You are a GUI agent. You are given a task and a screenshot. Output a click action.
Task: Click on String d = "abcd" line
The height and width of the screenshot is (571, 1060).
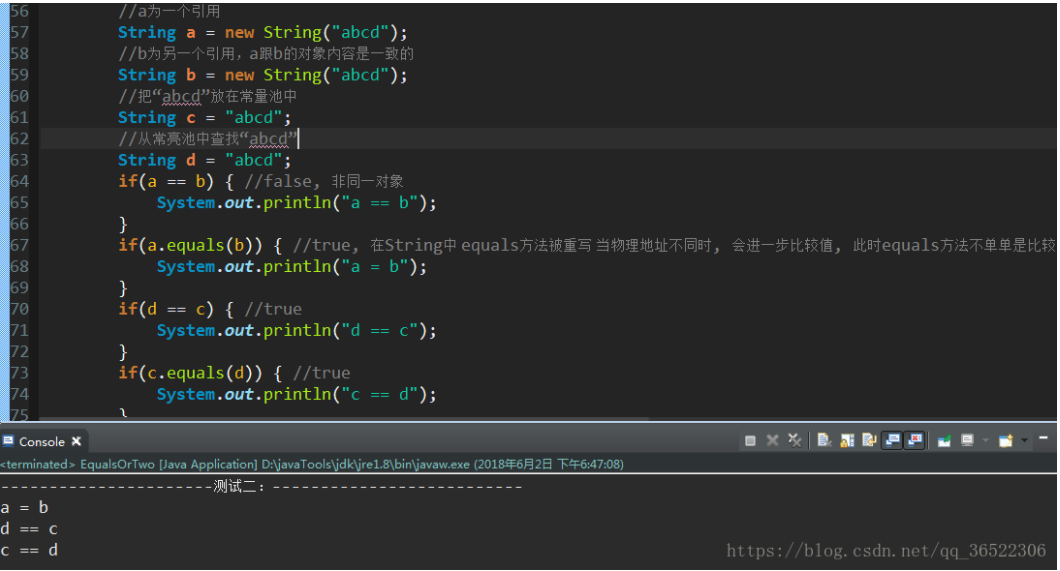click(205, 160)
